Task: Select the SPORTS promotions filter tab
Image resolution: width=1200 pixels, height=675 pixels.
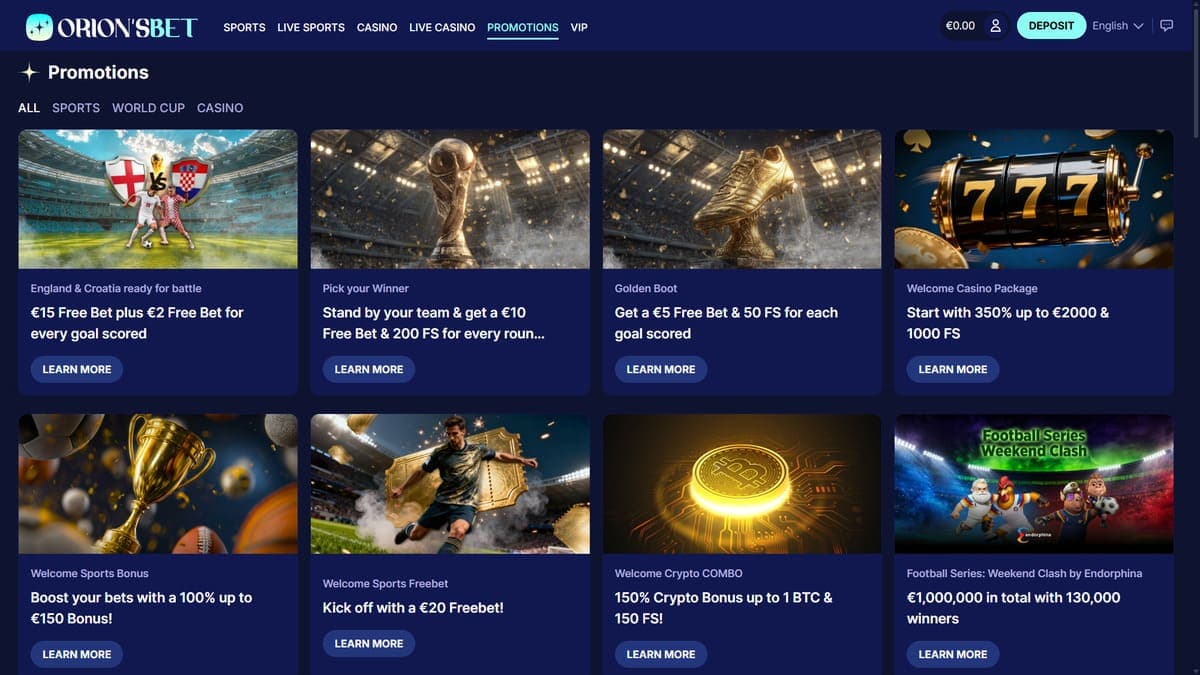Action: click(76, 108)
